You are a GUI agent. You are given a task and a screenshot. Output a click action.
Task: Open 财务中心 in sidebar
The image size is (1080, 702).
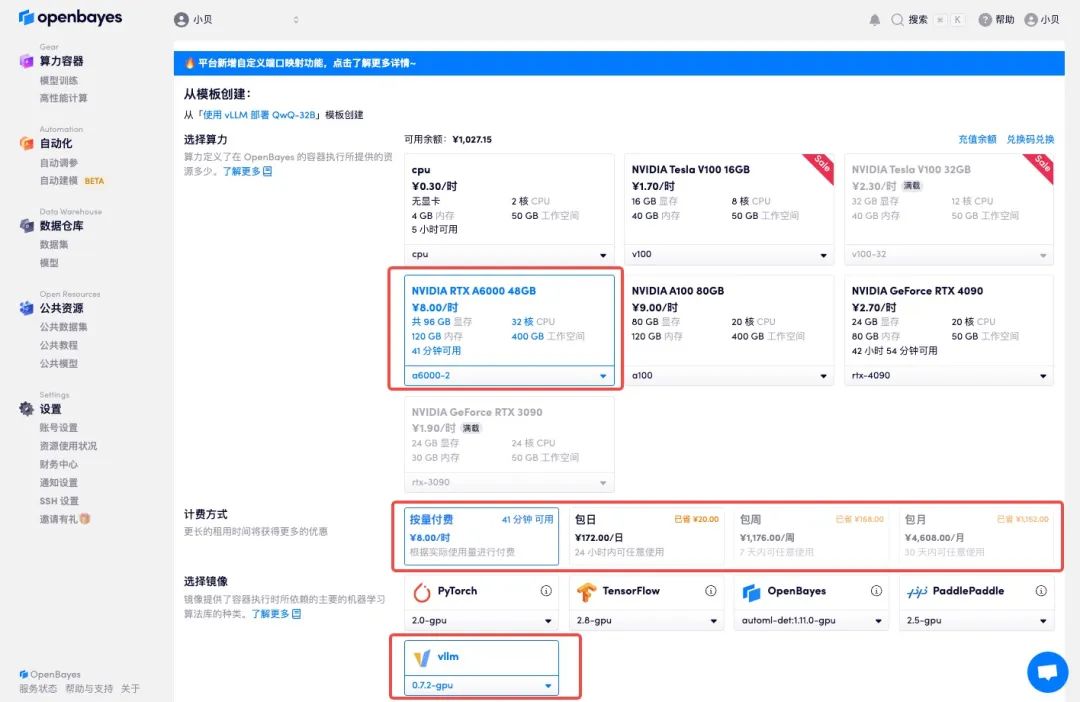coord(59,464)
